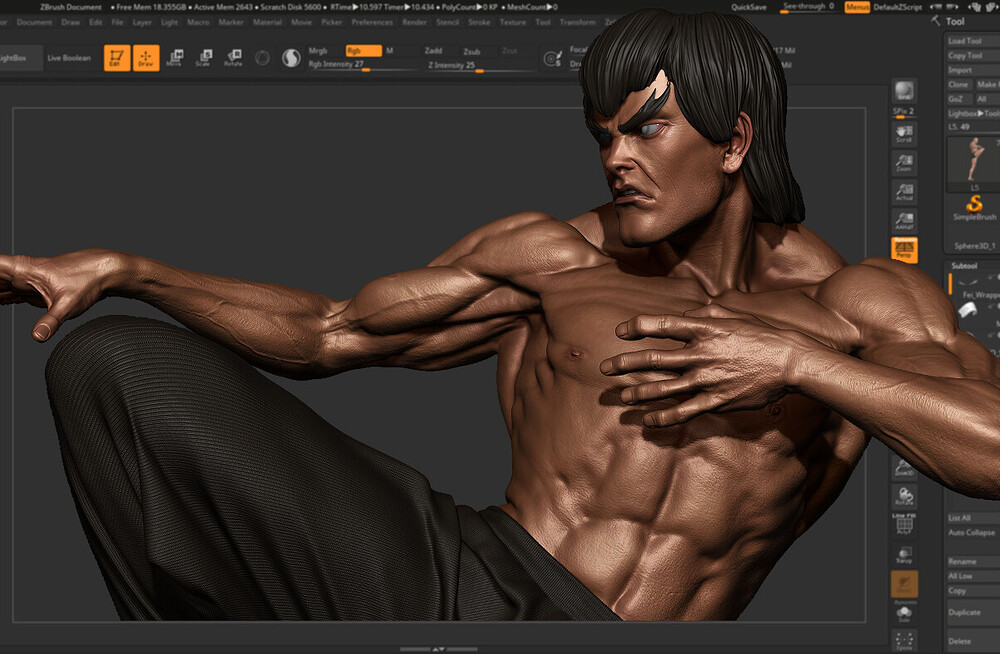Toggle Dynamic Solo mode icon
The width and height of the screenshot is (1000, 654).
coord(904,613)
